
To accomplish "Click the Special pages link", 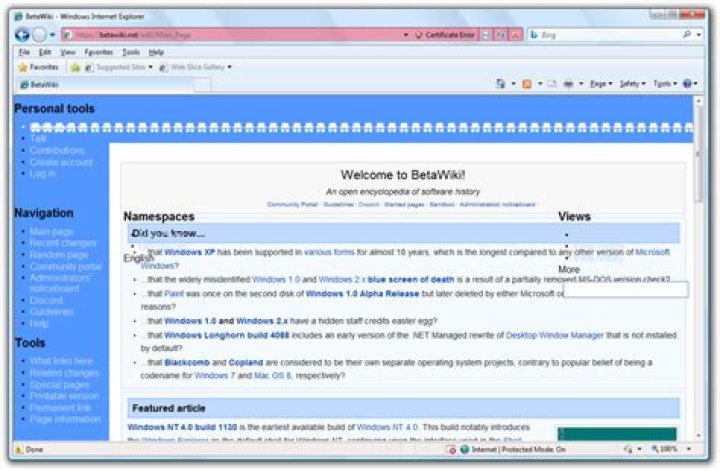I will coord(60,385).
